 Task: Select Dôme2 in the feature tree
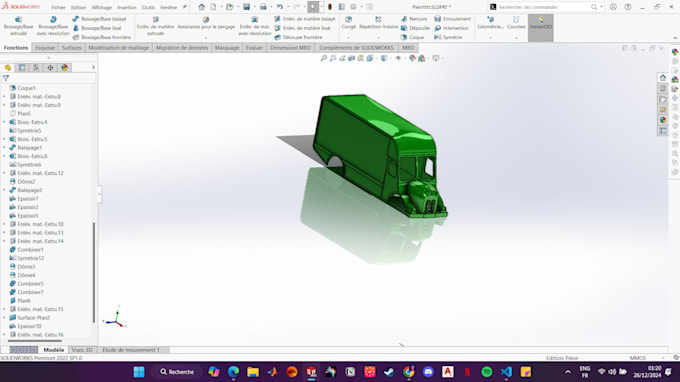pos(26,182)
